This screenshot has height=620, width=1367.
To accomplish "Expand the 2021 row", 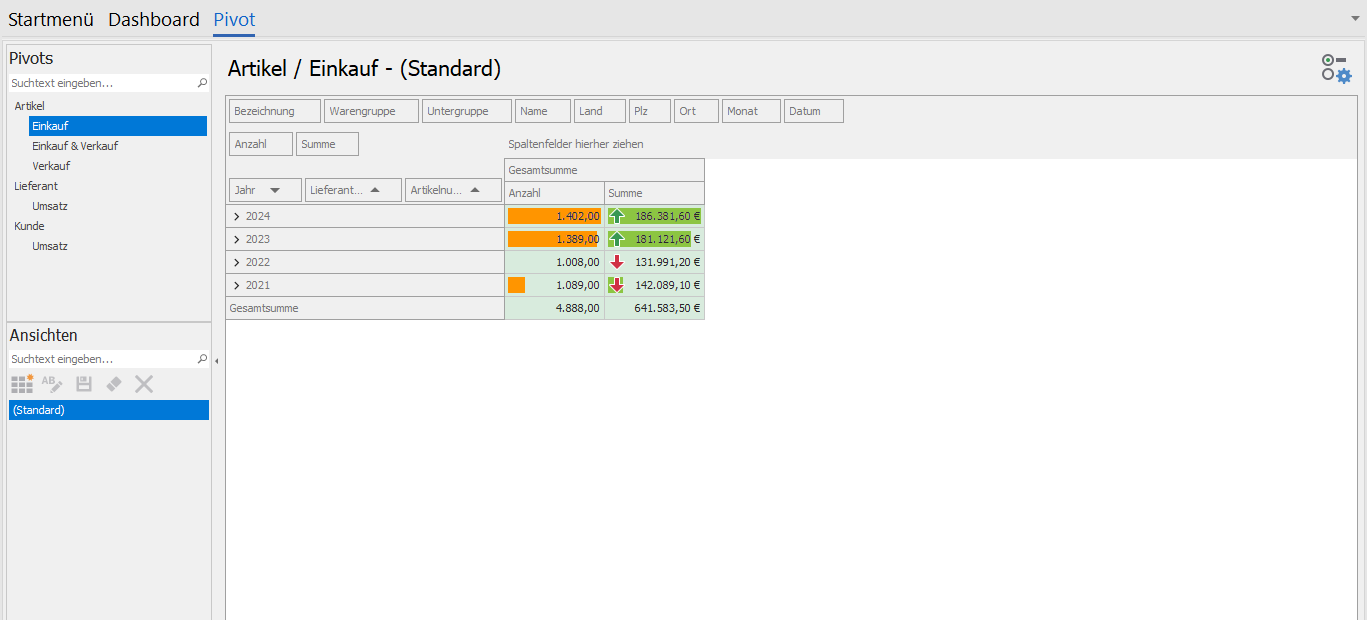I will point(237,285).
